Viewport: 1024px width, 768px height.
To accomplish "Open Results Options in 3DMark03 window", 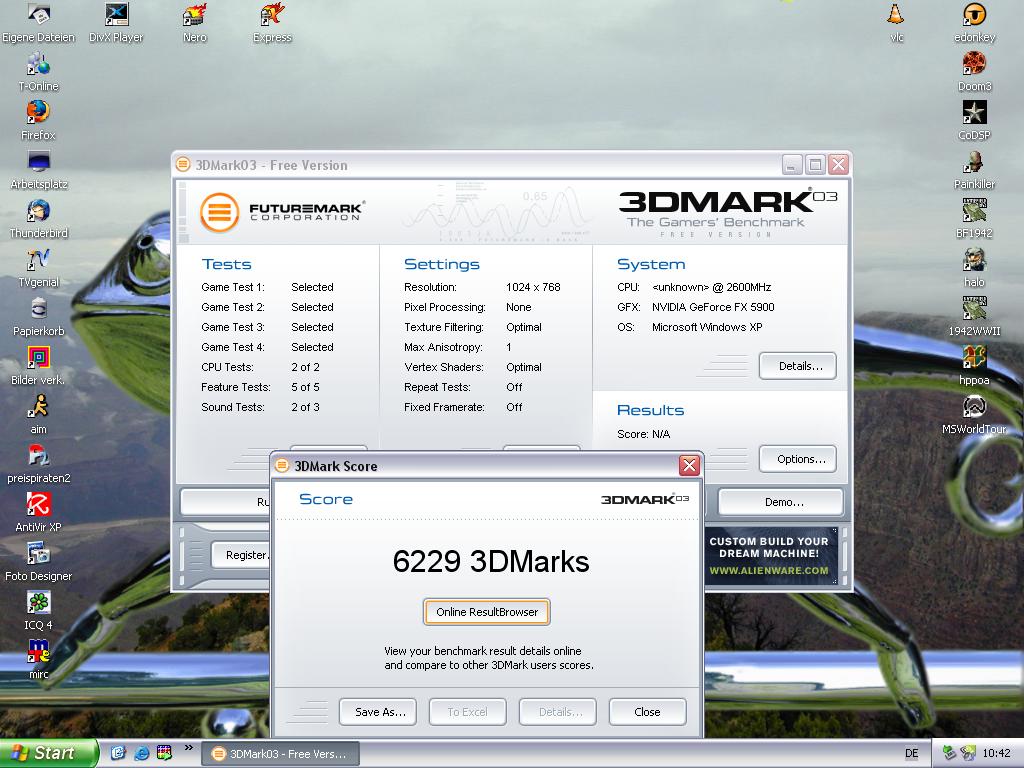I will tap(798, 459).
